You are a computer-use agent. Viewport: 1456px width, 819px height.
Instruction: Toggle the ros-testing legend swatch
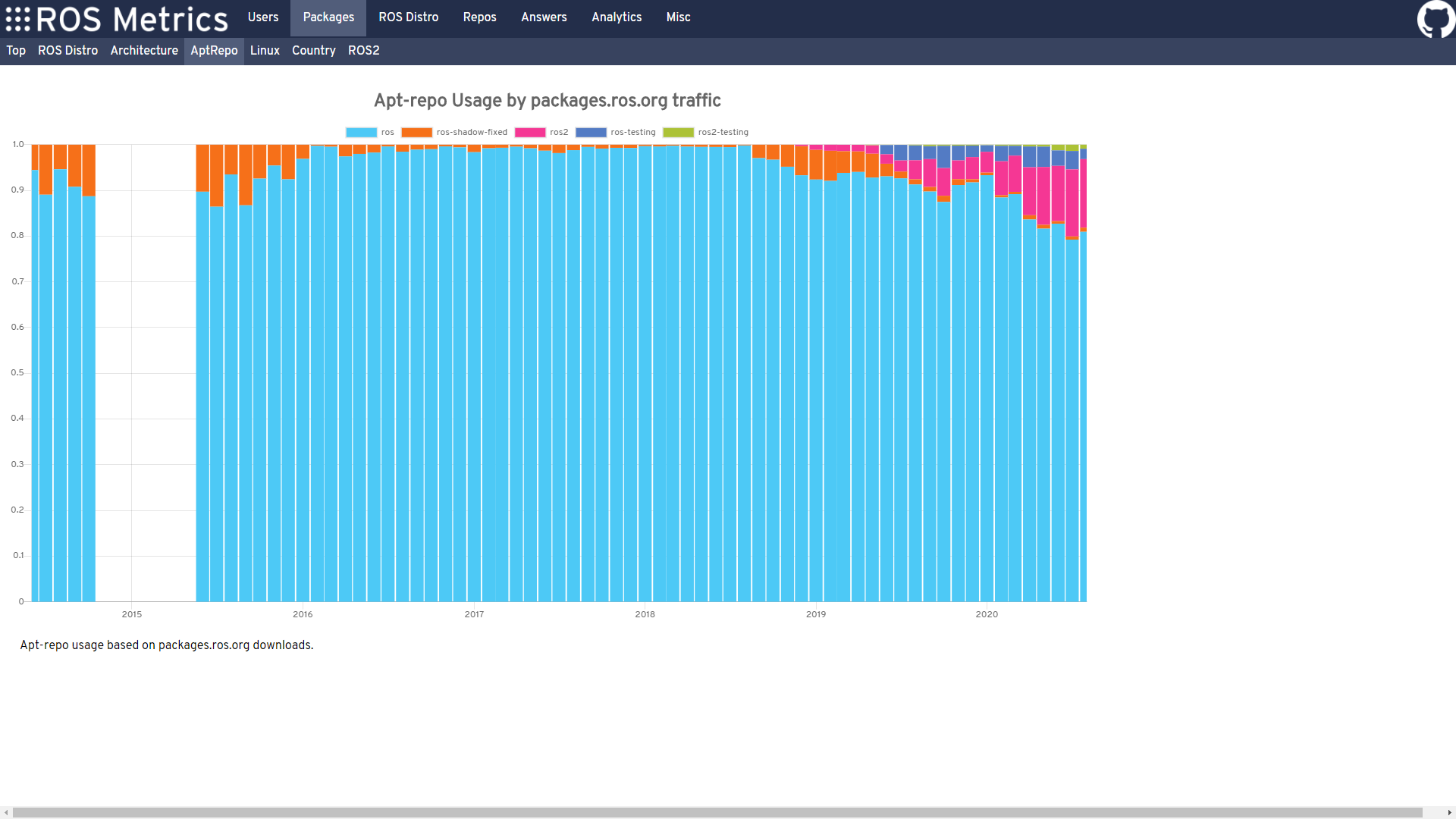pyautogui.click(x=591, y=132)
